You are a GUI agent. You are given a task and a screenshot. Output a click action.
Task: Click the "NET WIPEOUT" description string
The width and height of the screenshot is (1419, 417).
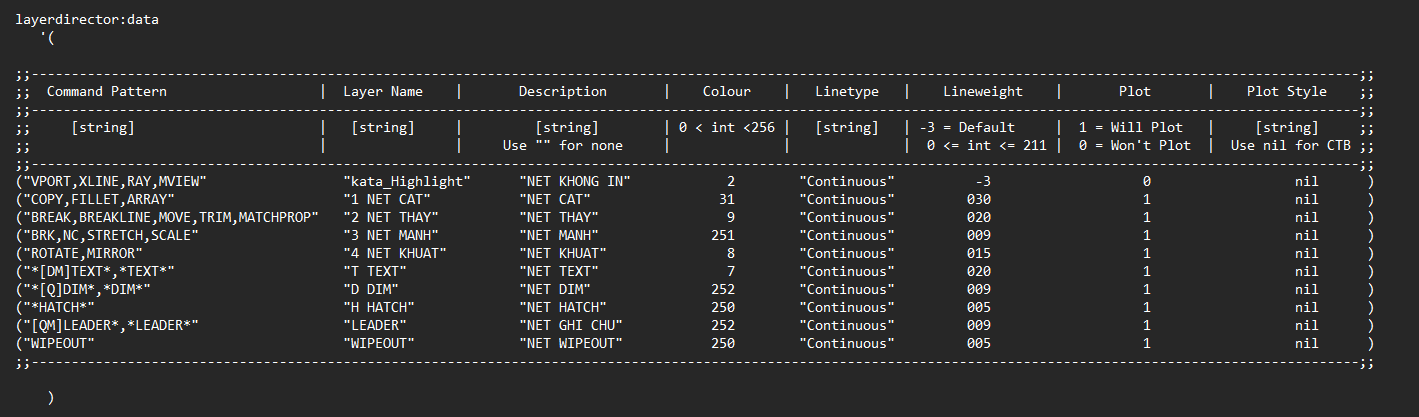pos(571,343)
